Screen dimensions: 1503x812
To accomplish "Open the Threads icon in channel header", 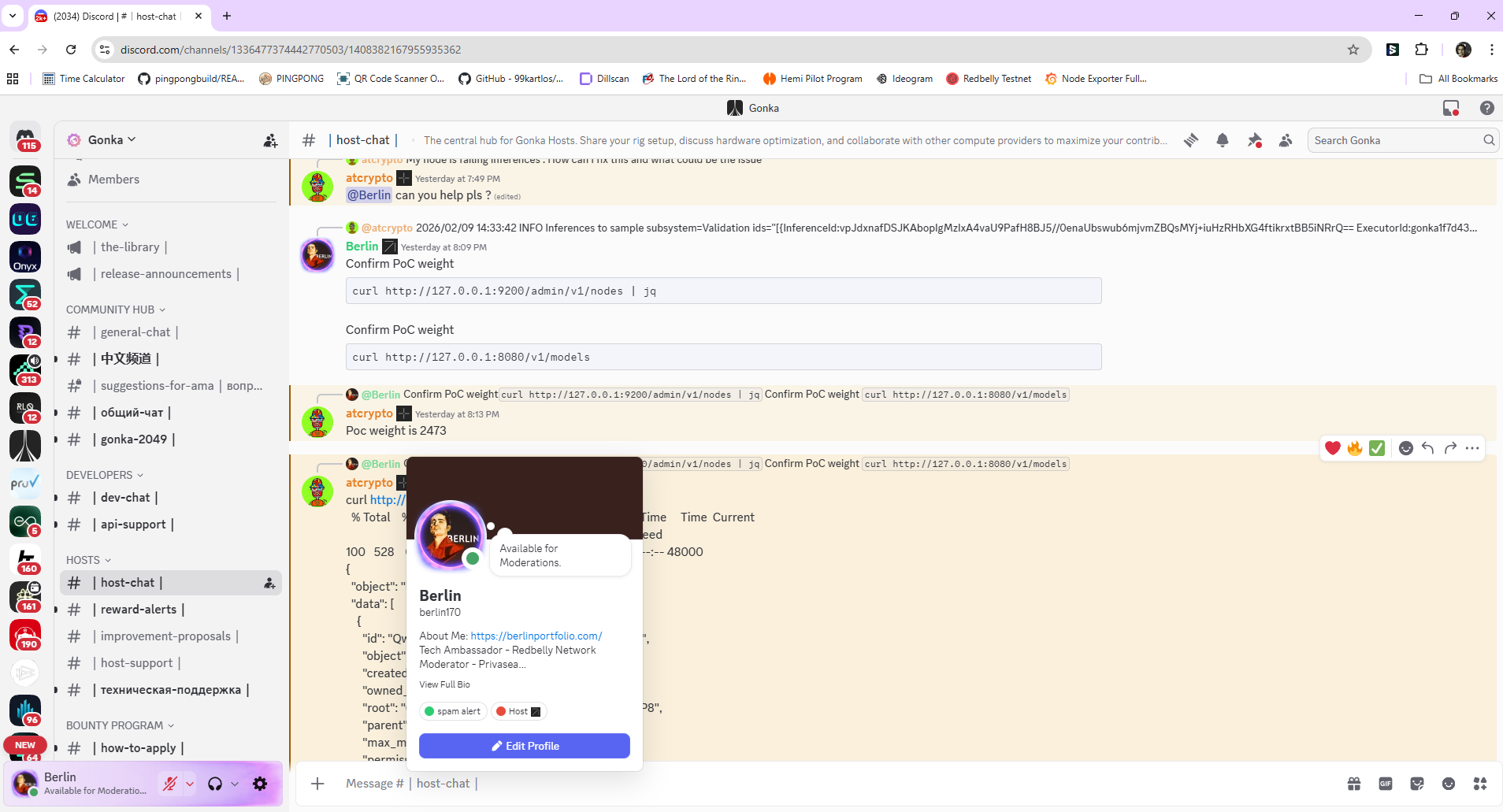I will click(1191, 140).
